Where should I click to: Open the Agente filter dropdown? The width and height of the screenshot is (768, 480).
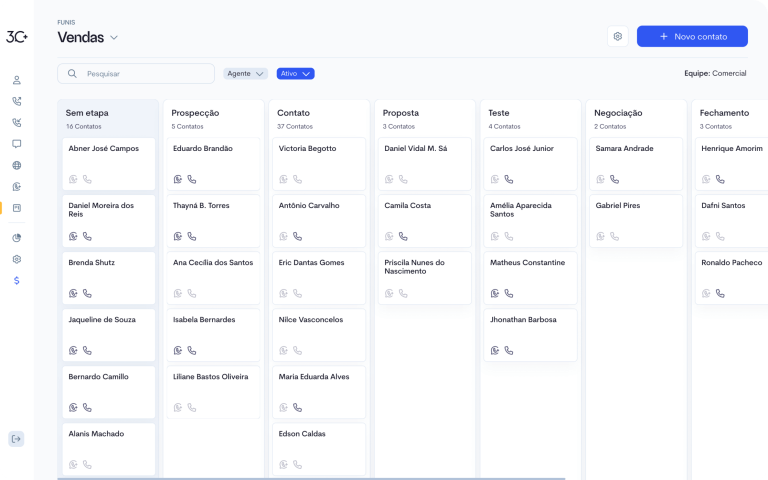point(245,73)
